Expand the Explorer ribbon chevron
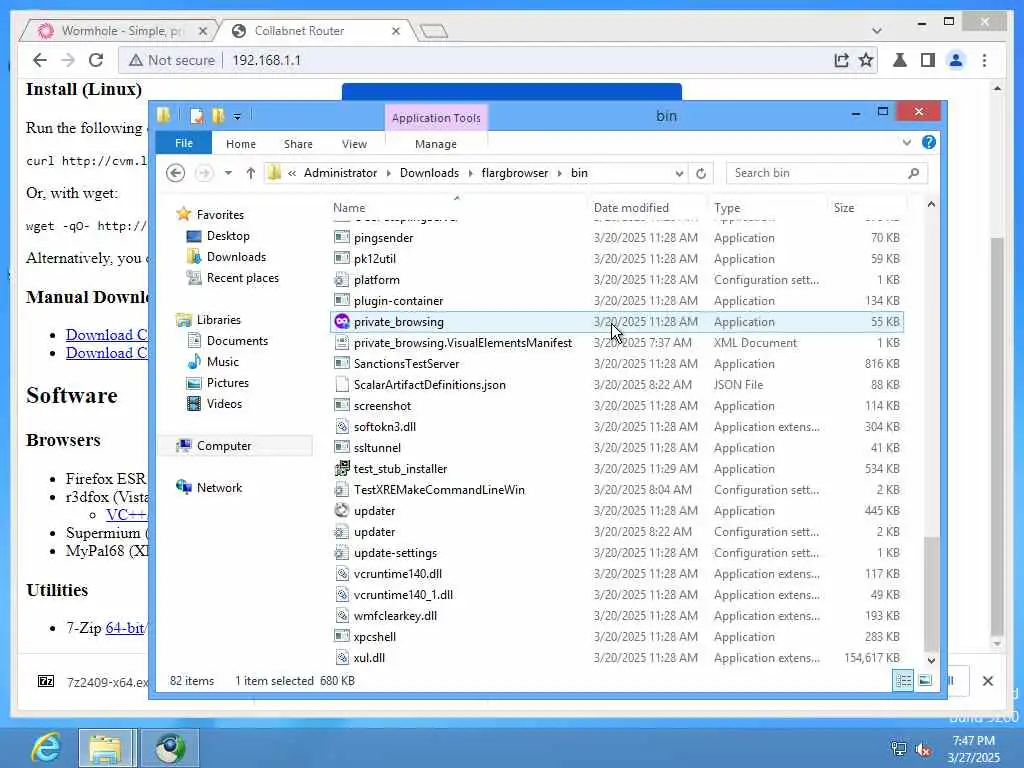 906,142
